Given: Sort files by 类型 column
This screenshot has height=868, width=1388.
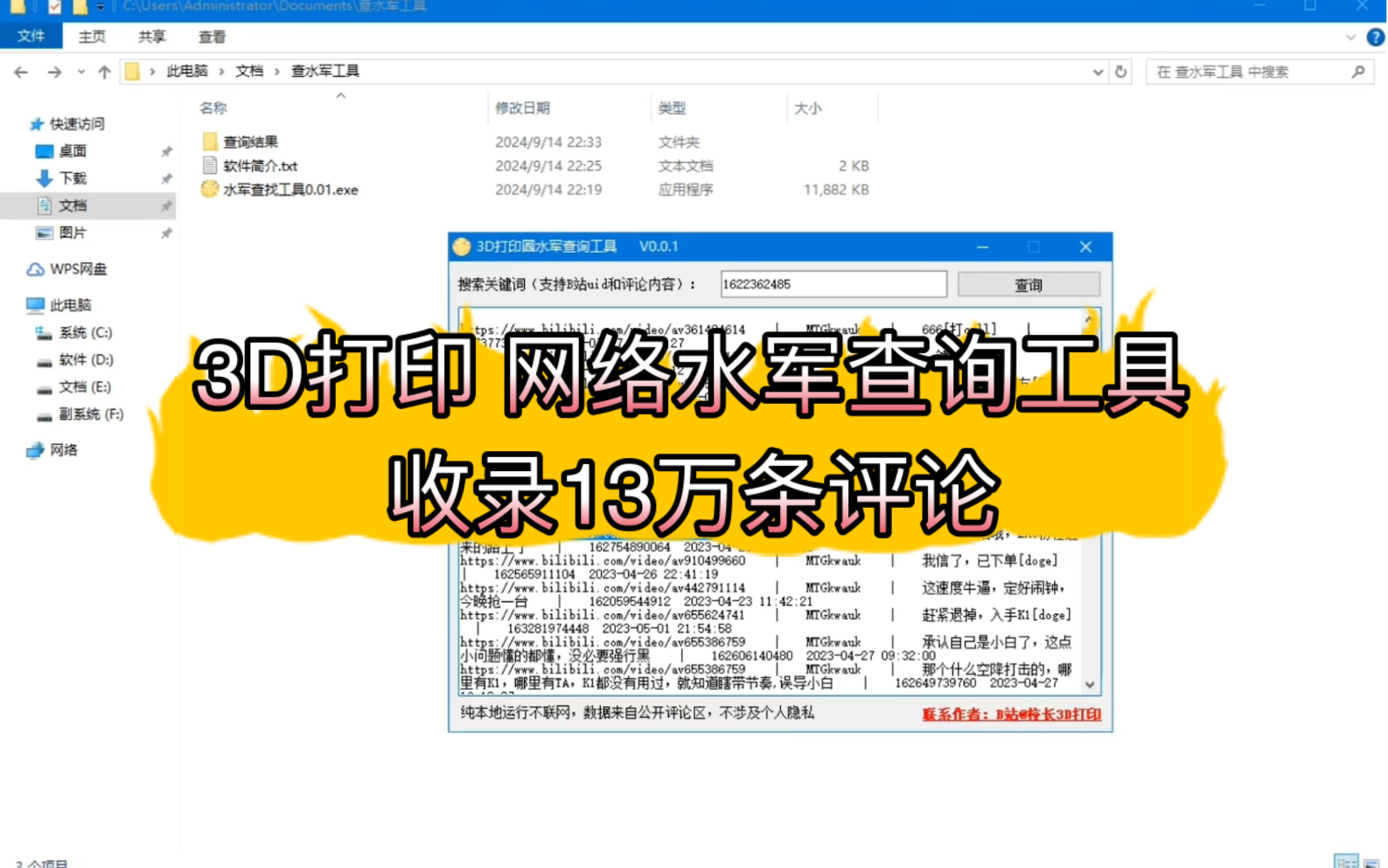Looking at the screenshot, I should [x=672, y=108].
